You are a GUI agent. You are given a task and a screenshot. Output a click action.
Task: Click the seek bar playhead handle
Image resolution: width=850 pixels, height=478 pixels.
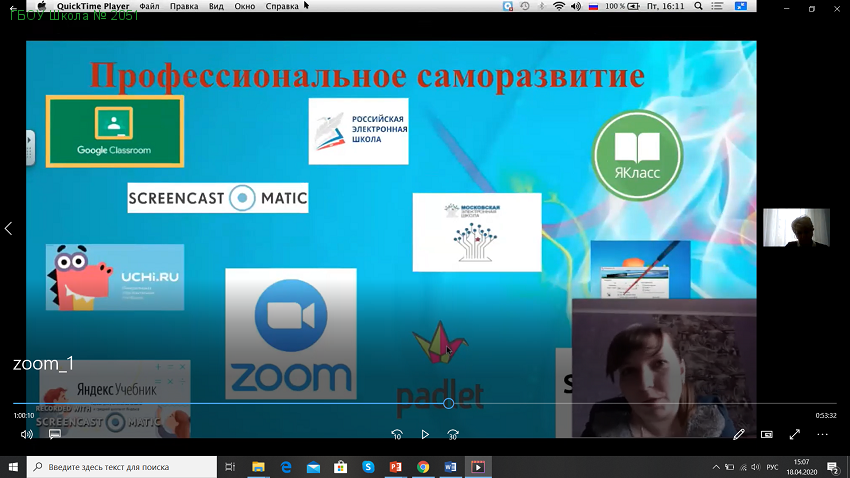click(x=448, y=403)
